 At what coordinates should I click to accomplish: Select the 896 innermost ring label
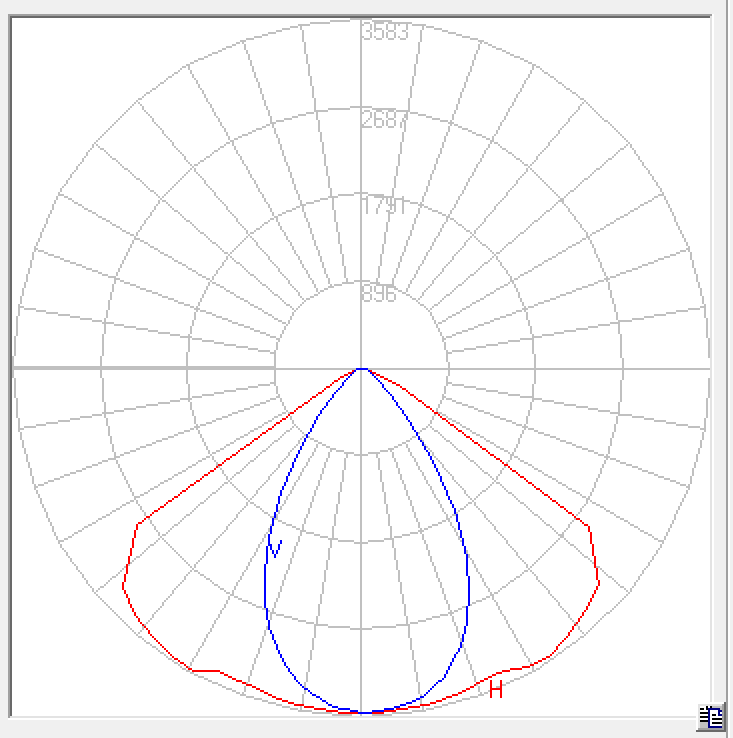tap(379, 294)
